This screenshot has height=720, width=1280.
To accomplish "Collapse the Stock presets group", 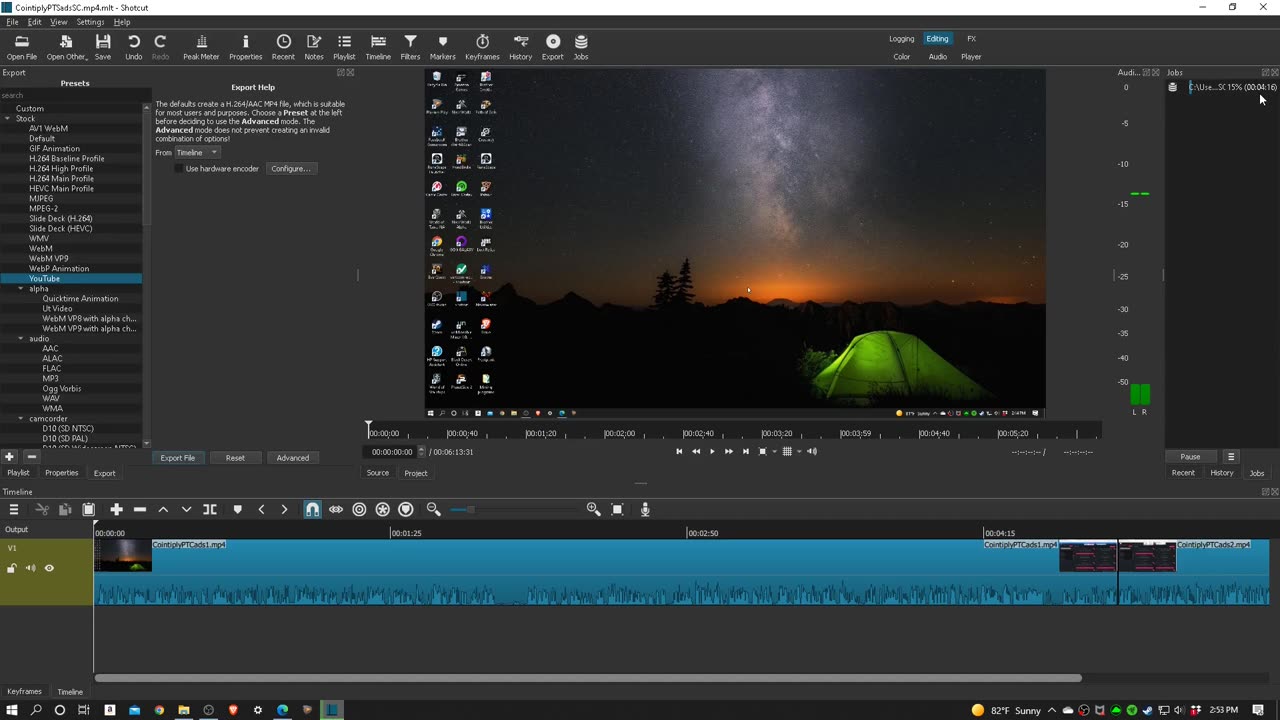I will [x=8, y=119].
